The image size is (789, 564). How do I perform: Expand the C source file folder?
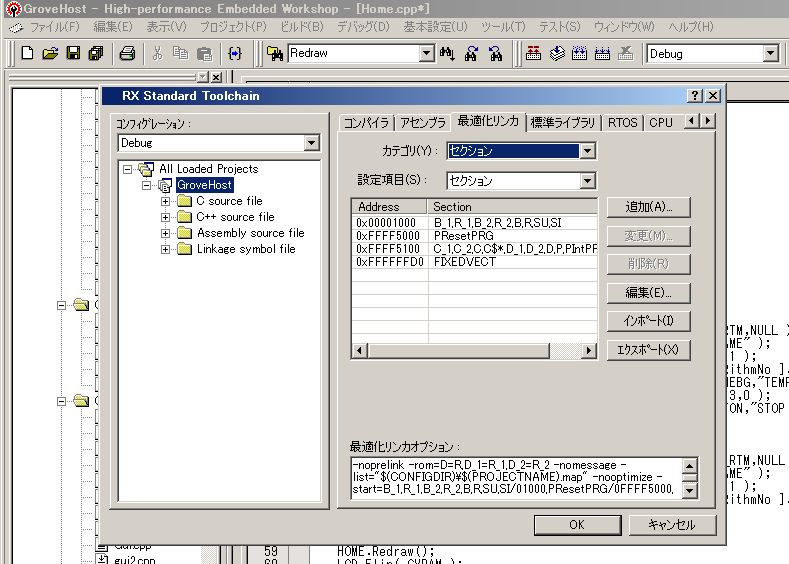[x=165, y=201]
